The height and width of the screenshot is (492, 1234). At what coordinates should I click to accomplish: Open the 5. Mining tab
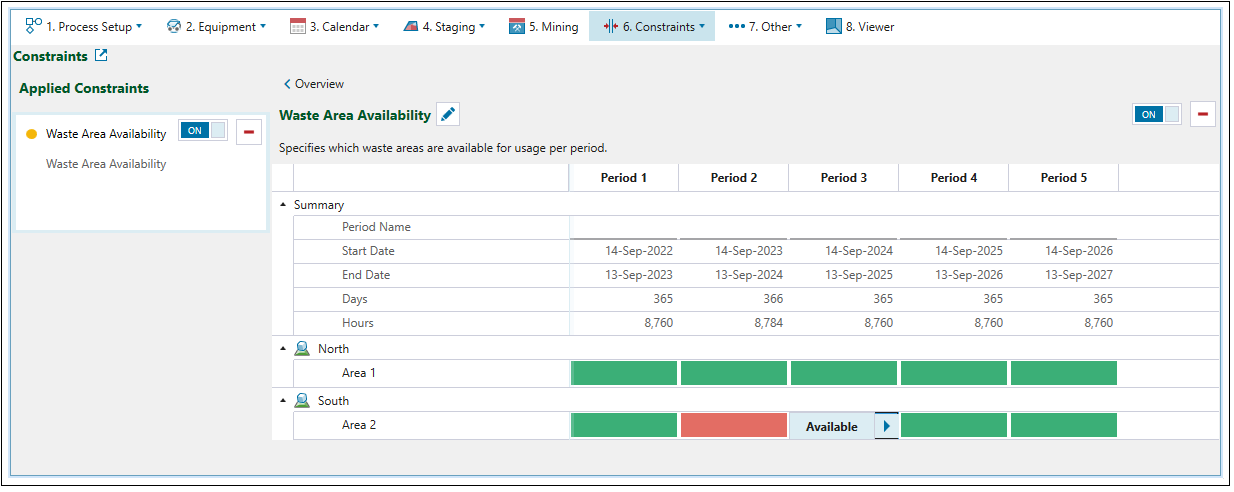click(x=544, y=27)
